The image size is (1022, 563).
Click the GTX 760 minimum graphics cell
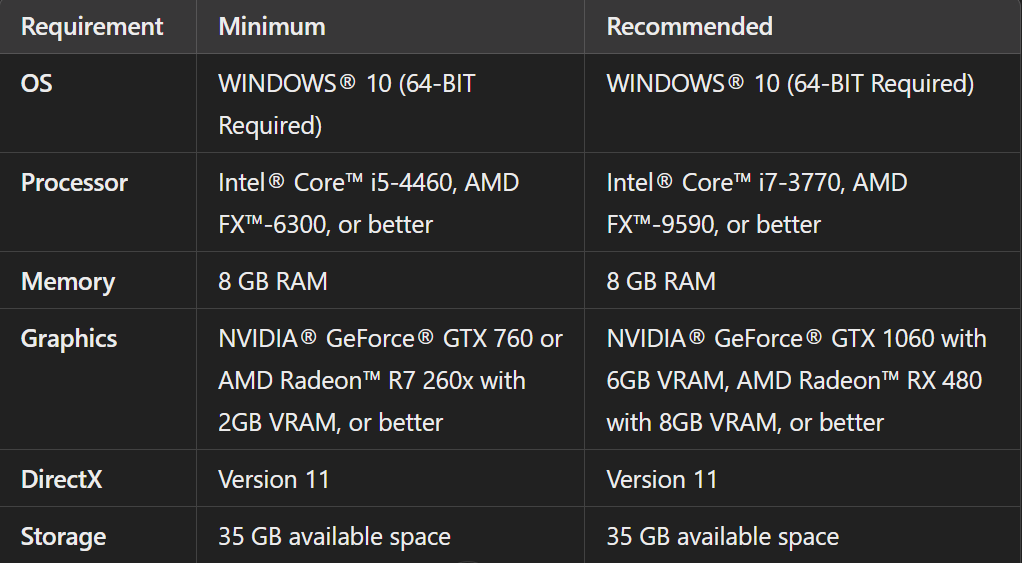pos(390,380)
